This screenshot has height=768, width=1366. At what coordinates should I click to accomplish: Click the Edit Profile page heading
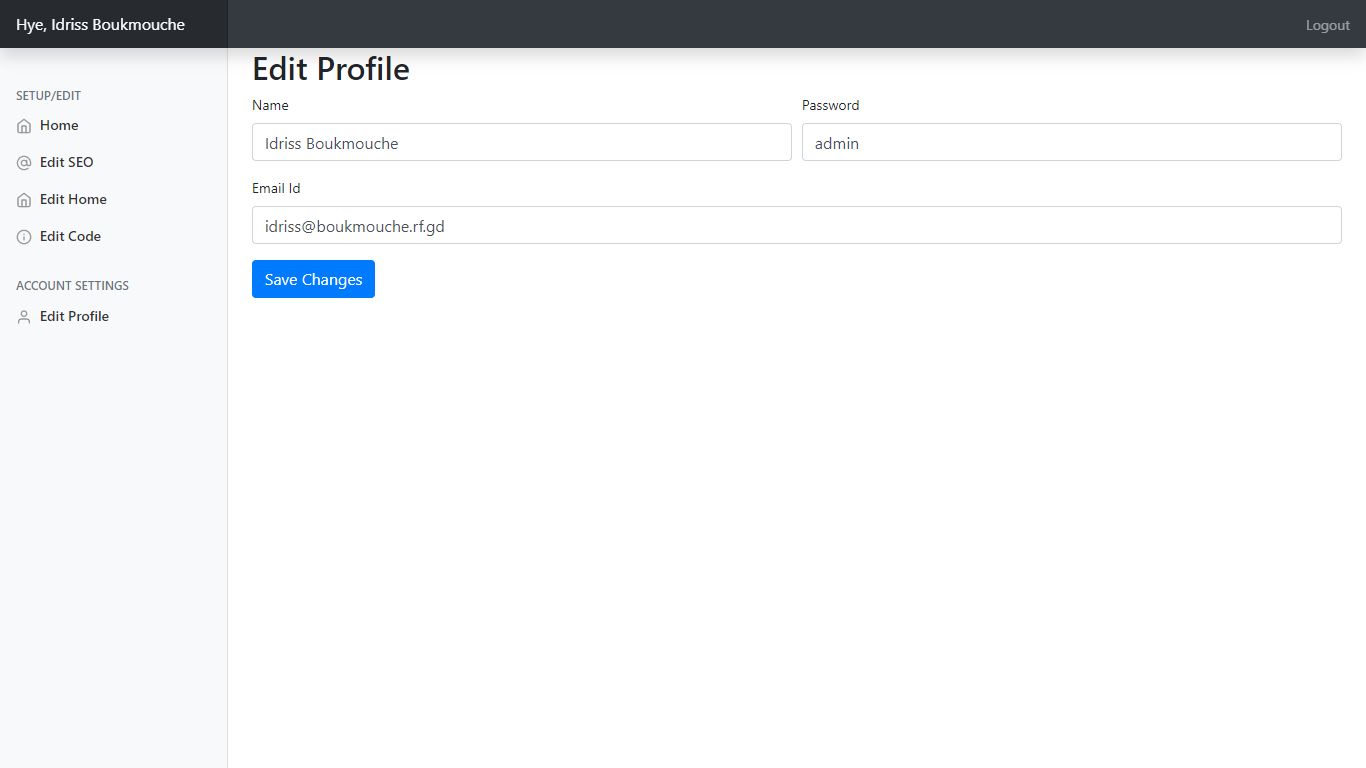coord(330,69)
